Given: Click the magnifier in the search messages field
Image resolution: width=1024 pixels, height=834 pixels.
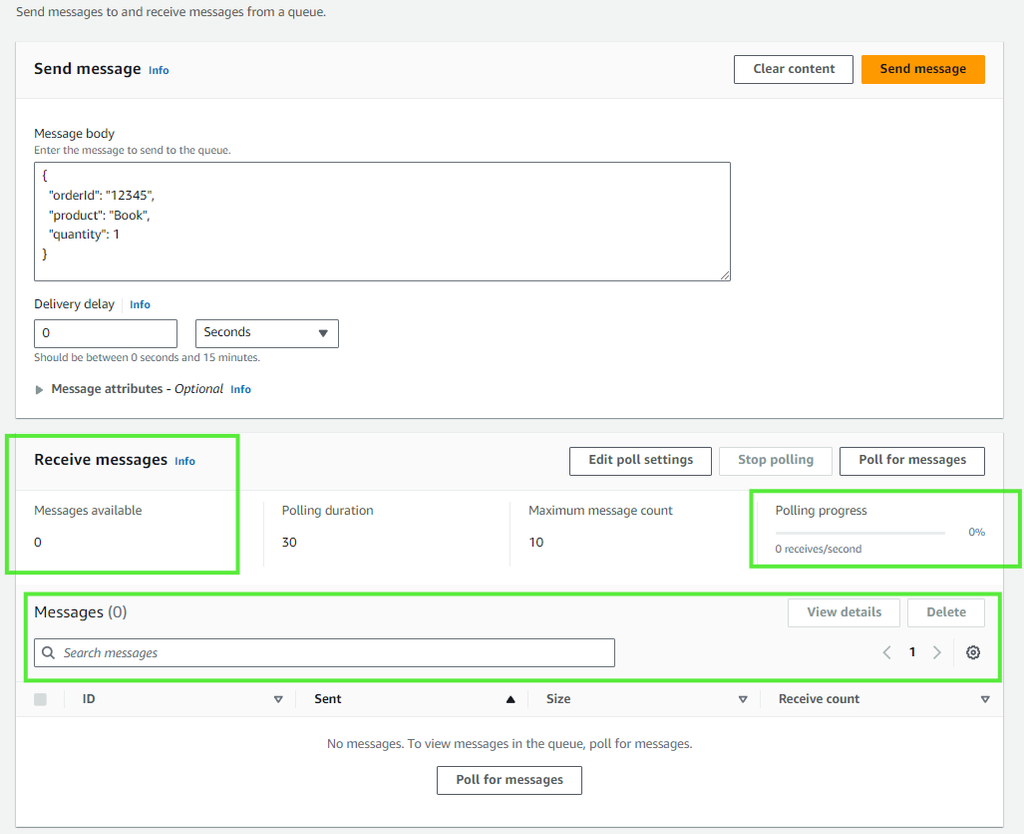Looking at the screenshot, I should (48, 652).
